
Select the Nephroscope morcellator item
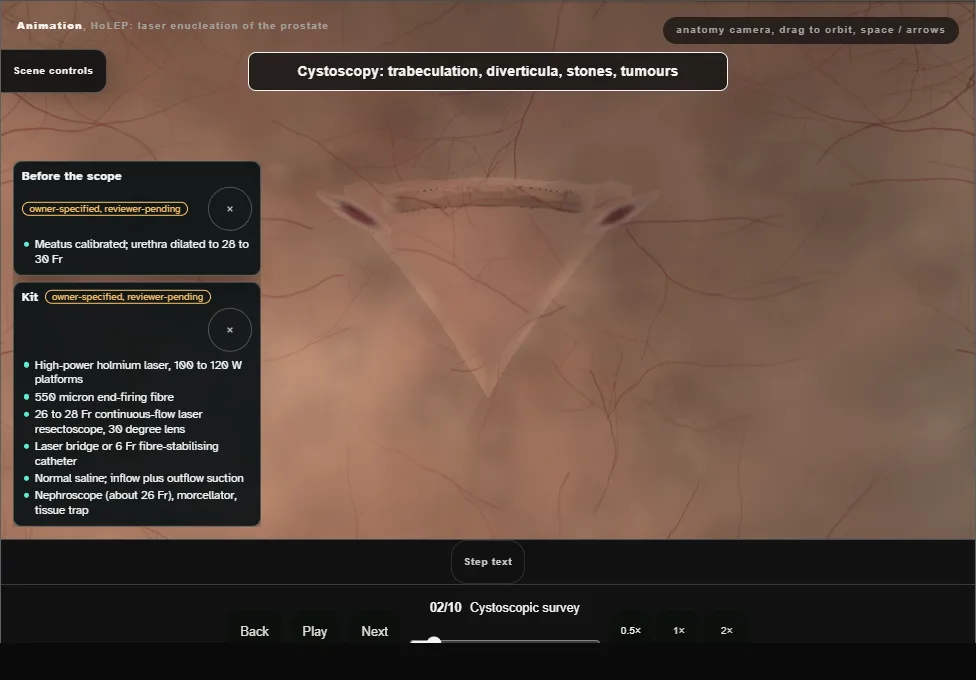136,503
